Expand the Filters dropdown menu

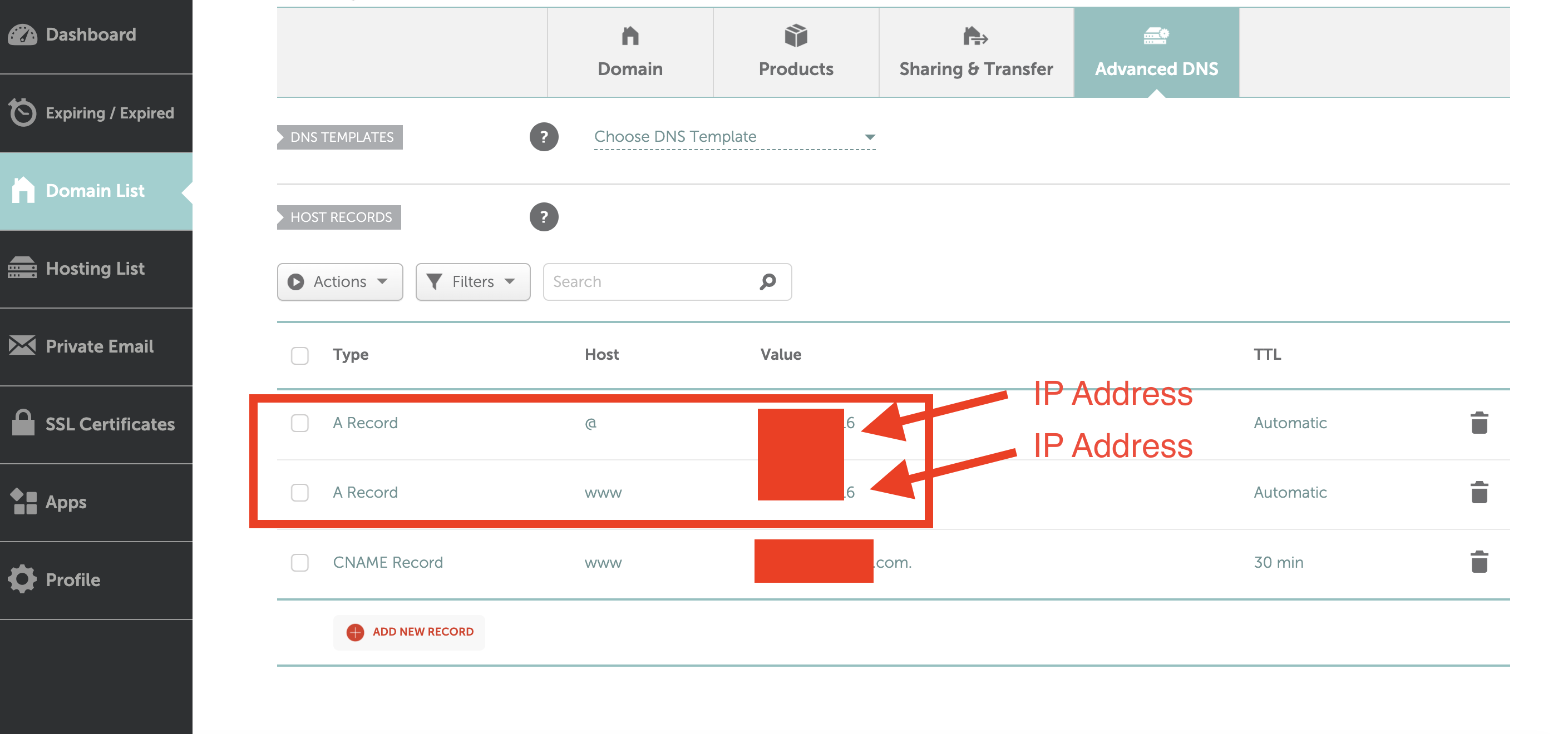pos(469,282)
